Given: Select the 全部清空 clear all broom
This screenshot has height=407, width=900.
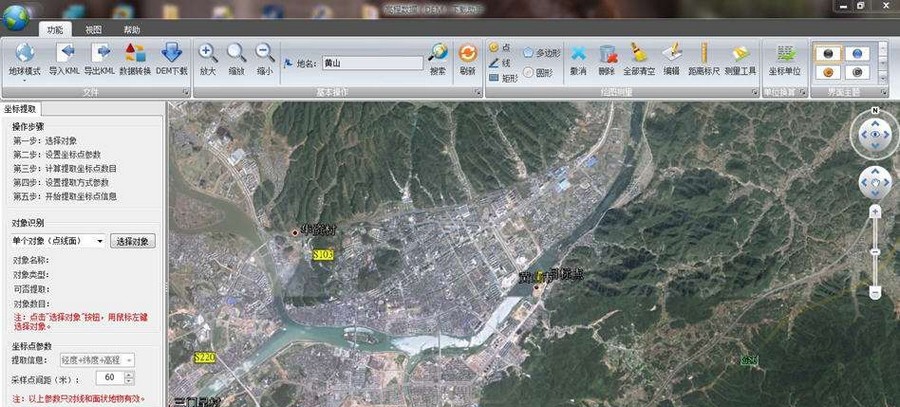Looking at the screenshot, I should [638, 54].
